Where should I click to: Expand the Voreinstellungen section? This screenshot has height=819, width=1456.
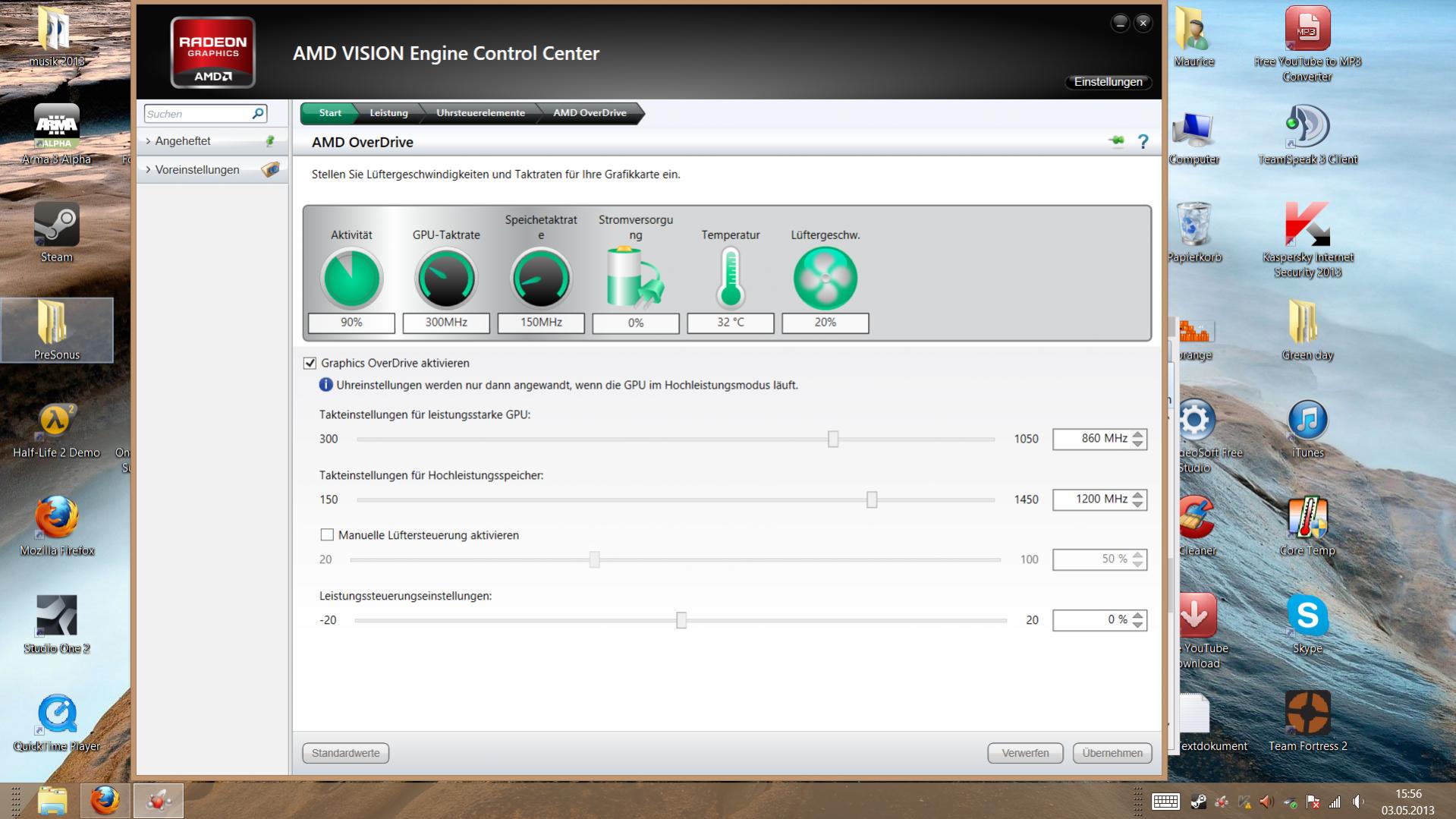click(212, 170)
